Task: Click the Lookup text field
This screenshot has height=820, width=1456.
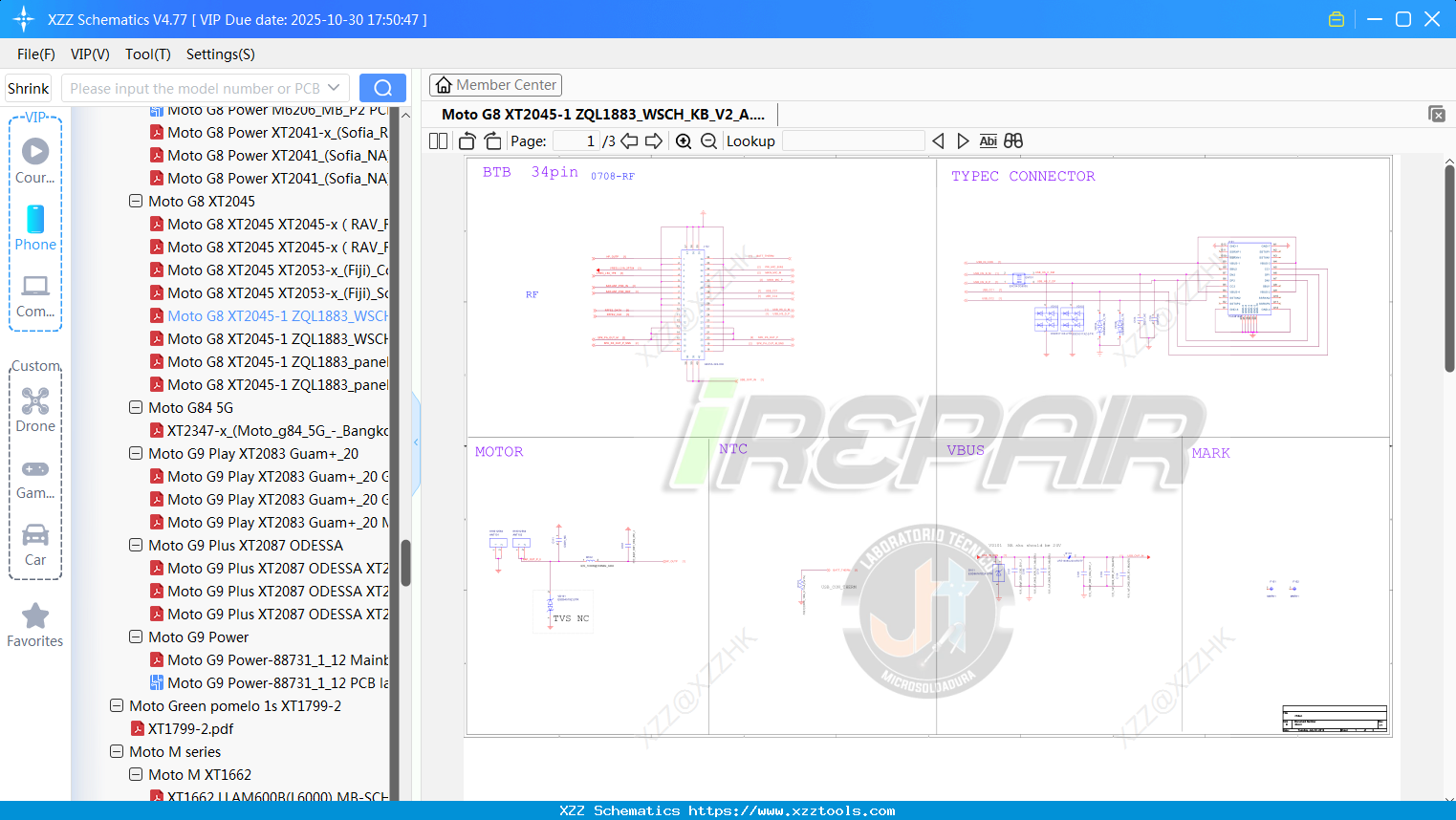Action: pyautogui.click(x=854, y=140)
